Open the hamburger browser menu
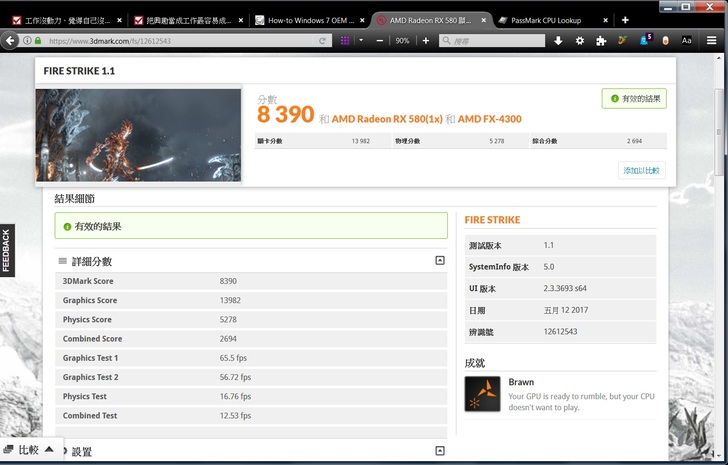Viewport: 728px width, 465px height. pyautogui.click(x=711, y=41)
